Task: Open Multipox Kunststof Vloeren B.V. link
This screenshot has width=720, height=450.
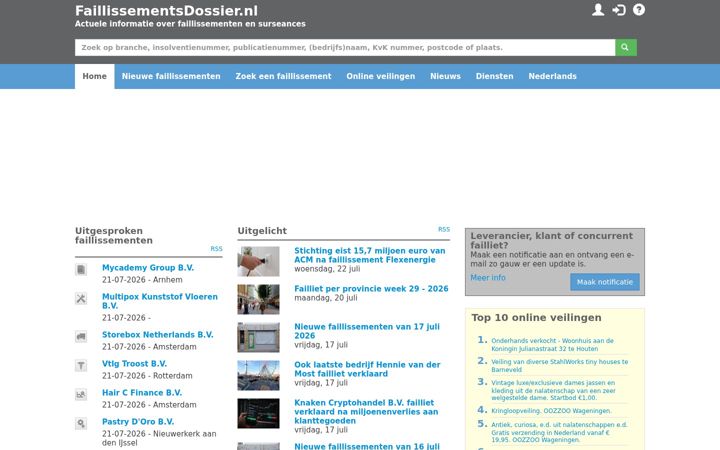Action: tap(160, 301)
